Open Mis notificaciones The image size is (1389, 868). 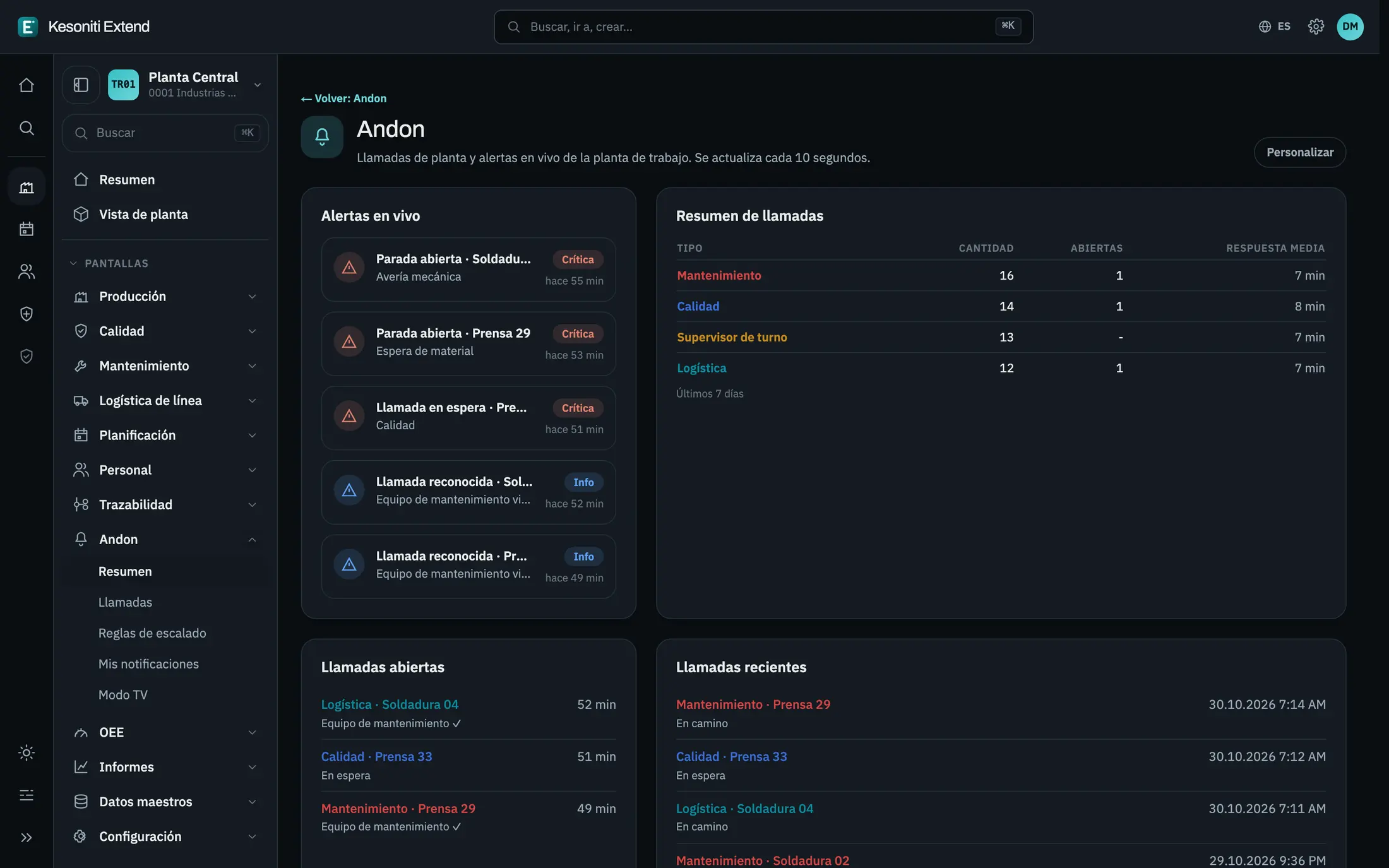148,664
